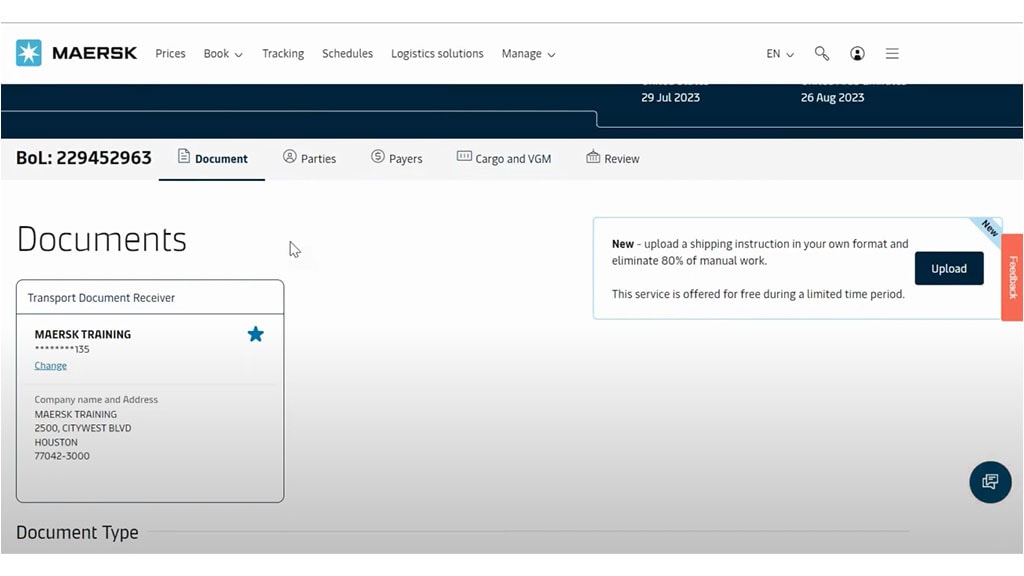Open the account profile icon

[x=857, y=53]
